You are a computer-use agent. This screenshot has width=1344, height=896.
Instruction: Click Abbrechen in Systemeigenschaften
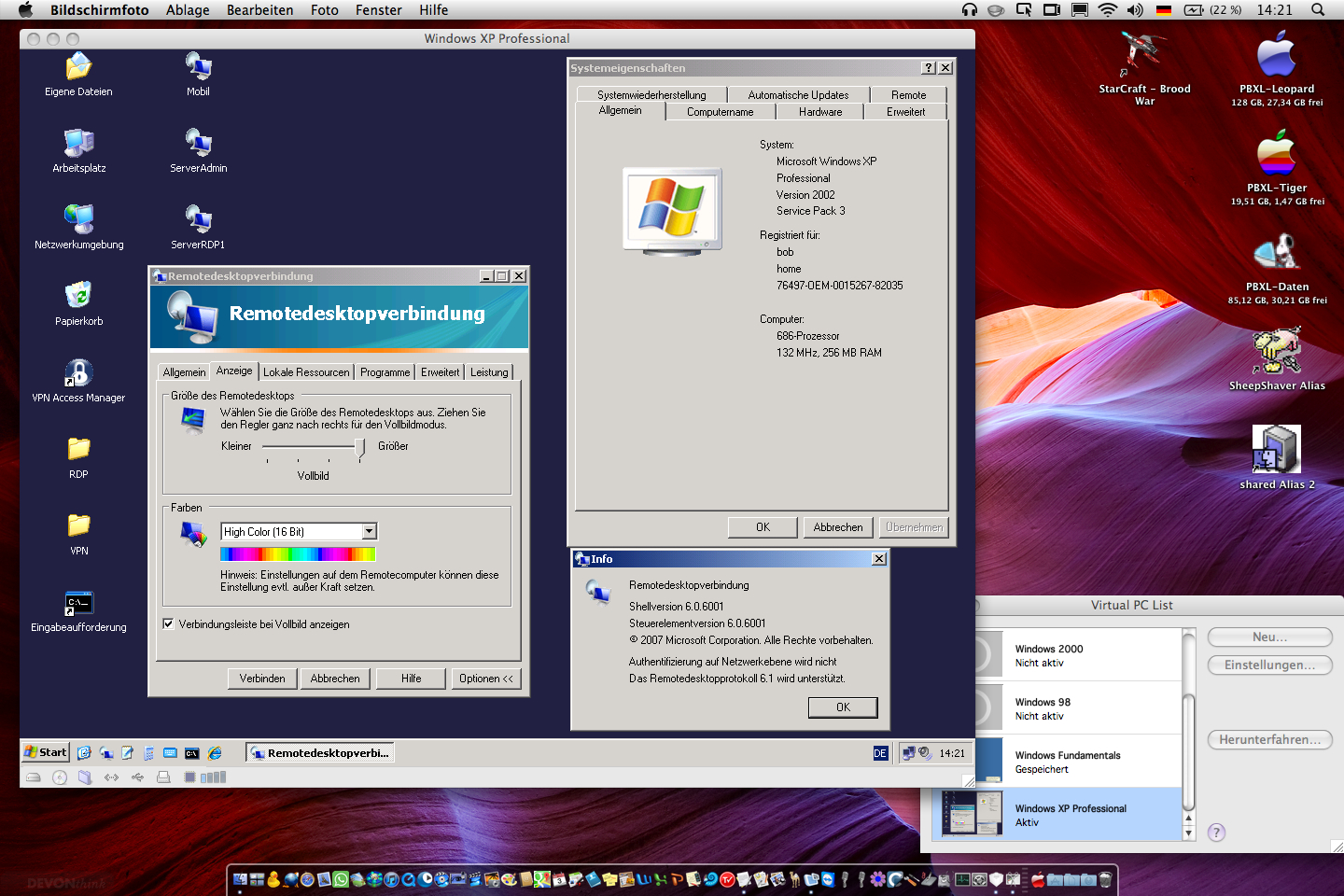[x=838, y=527]
